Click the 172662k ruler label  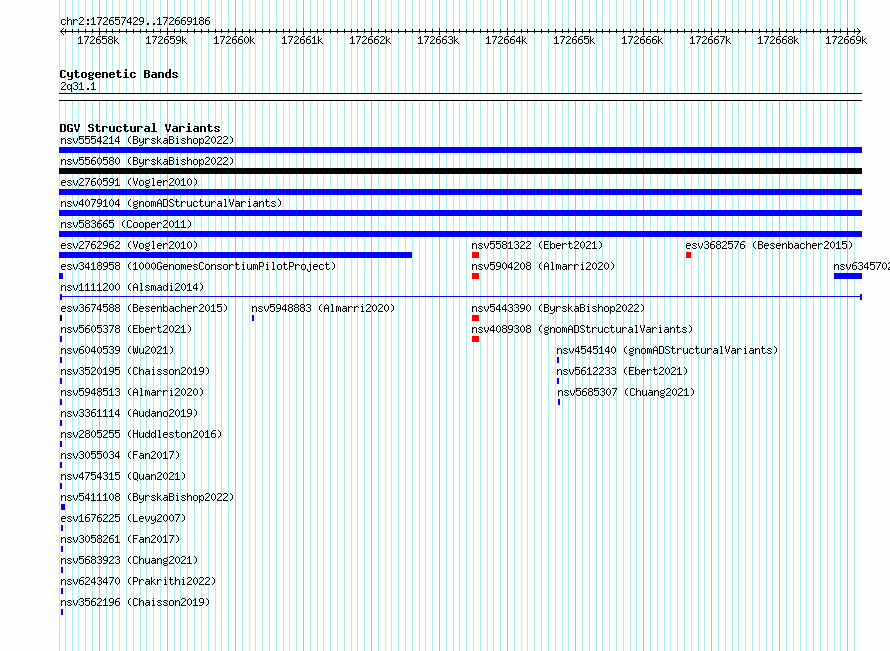click(x=370, y=40)
